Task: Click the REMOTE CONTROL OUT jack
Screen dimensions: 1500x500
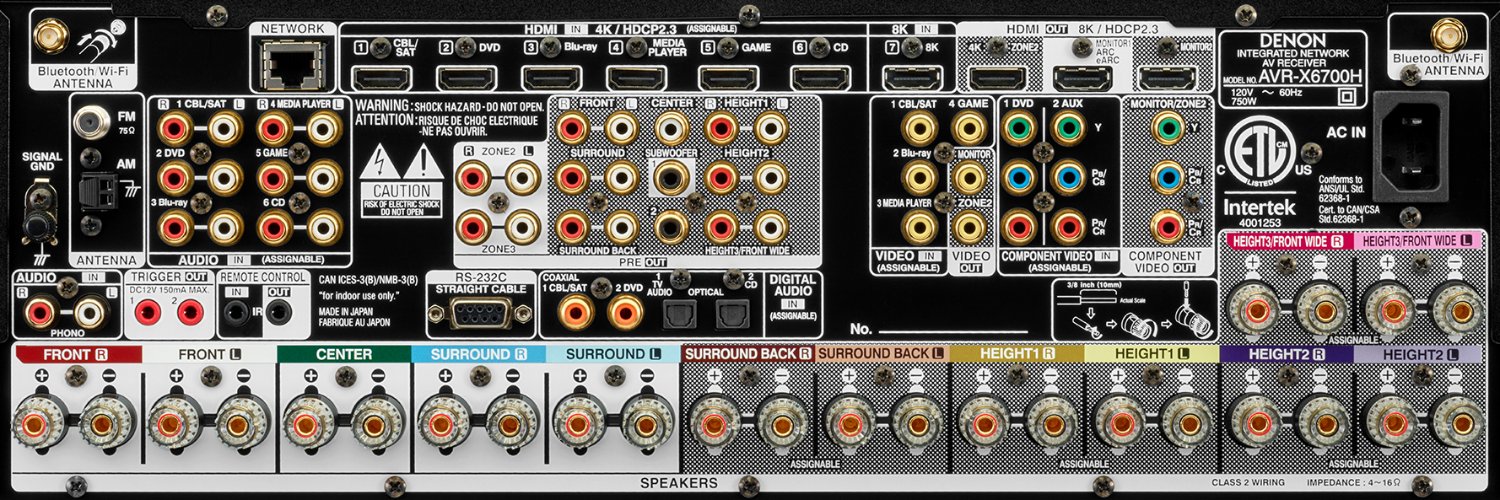Action: click(x=277, y=313)
